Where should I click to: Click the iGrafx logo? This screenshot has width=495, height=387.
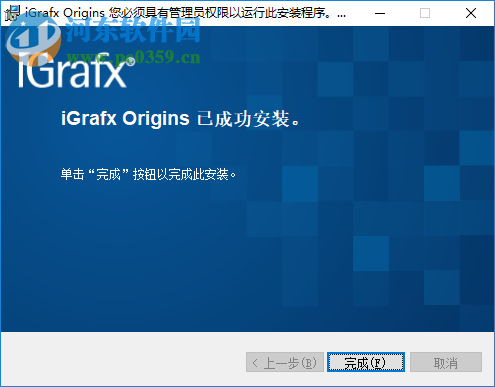point(76,70)
